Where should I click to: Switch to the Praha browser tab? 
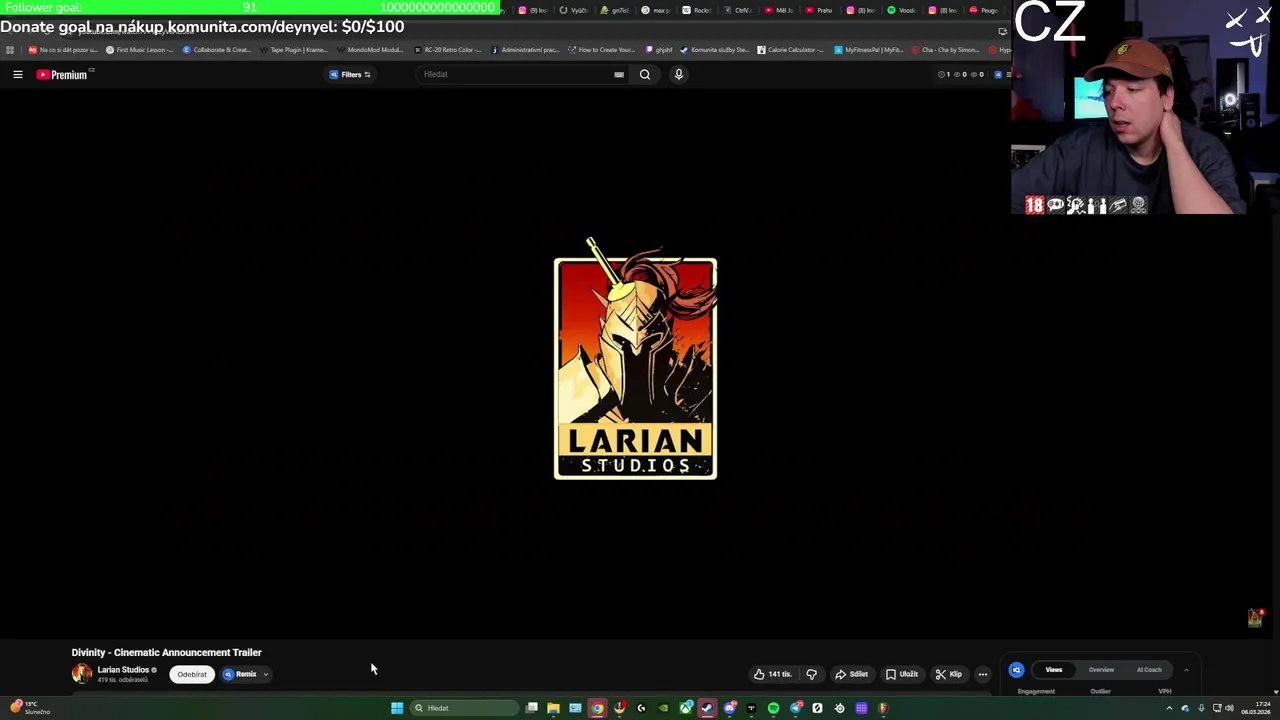coord(820,10)
